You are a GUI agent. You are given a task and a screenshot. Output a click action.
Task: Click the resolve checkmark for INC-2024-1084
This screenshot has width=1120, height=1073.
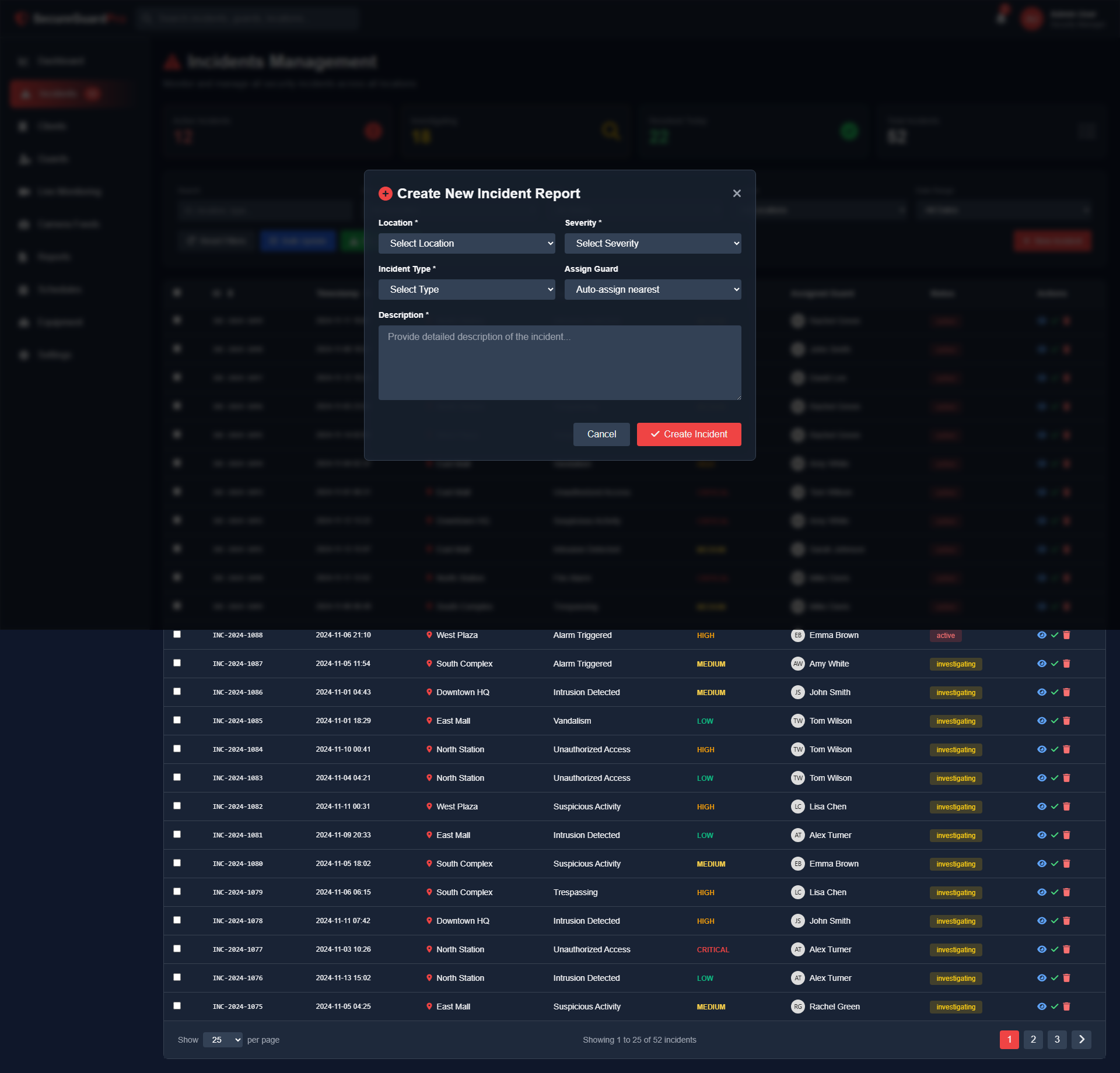(x=1055, y=749)
